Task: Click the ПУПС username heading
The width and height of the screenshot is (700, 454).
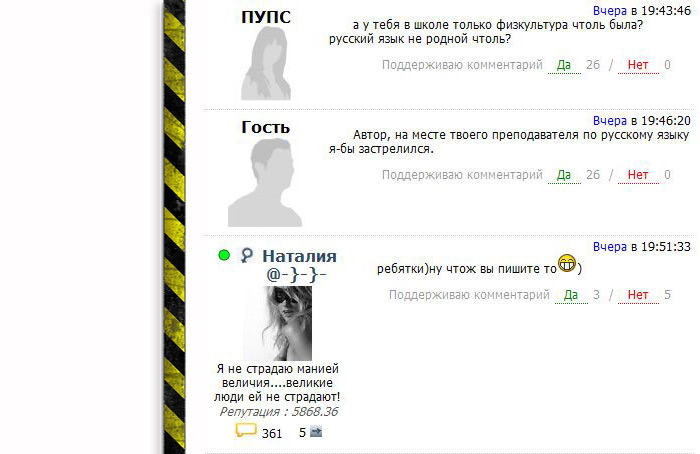Action: tap(266, 17)
